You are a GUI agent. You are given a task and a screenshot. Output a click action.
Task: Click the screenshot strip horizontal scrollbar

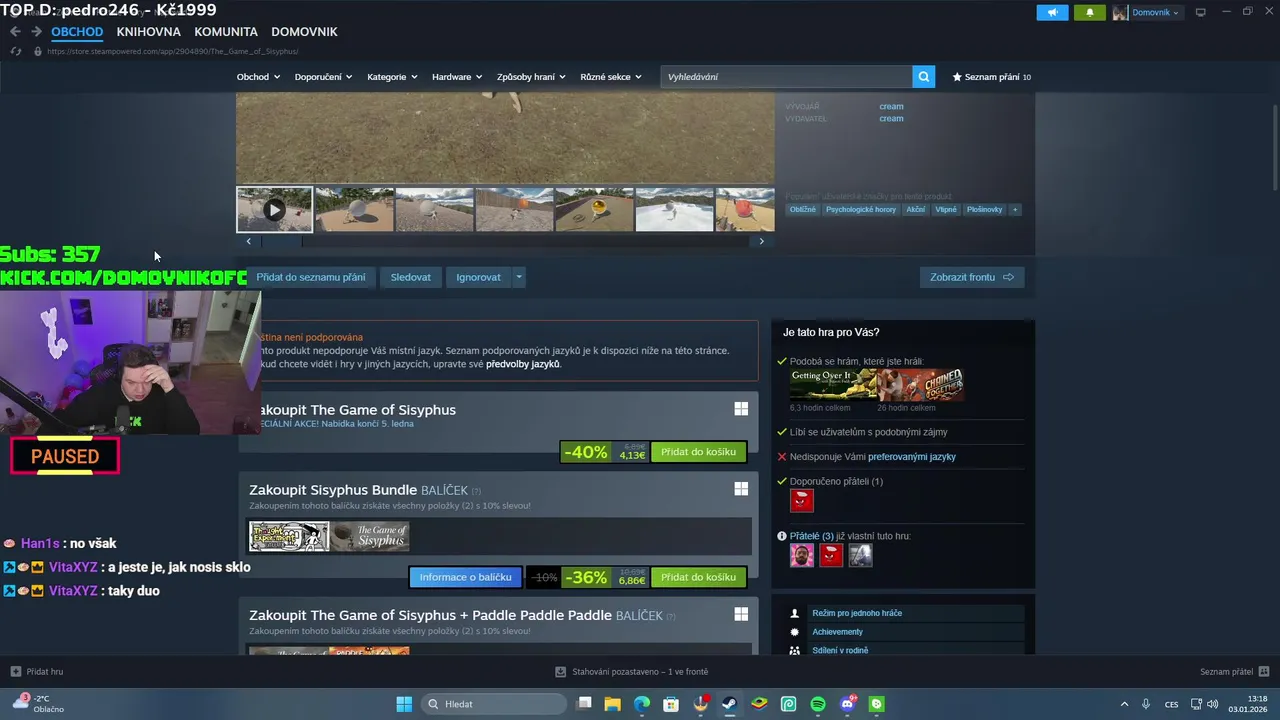[x=281, y=241]
